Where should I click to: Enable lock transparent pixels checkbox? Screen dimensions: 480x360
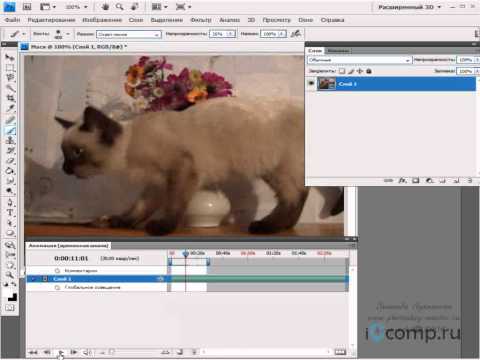coord(342,71)
